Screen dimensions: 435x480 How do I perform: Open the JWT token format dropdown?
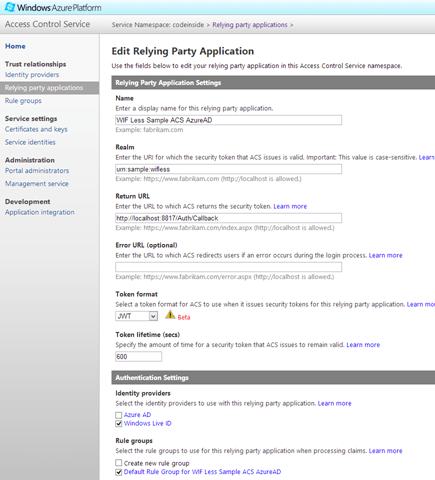pos(136,316)
